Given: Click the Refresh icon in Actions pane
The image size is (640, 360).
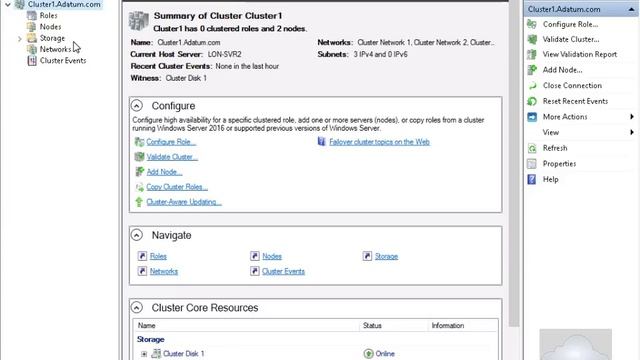Looking at the screenshot, I should tap(532, 148).
